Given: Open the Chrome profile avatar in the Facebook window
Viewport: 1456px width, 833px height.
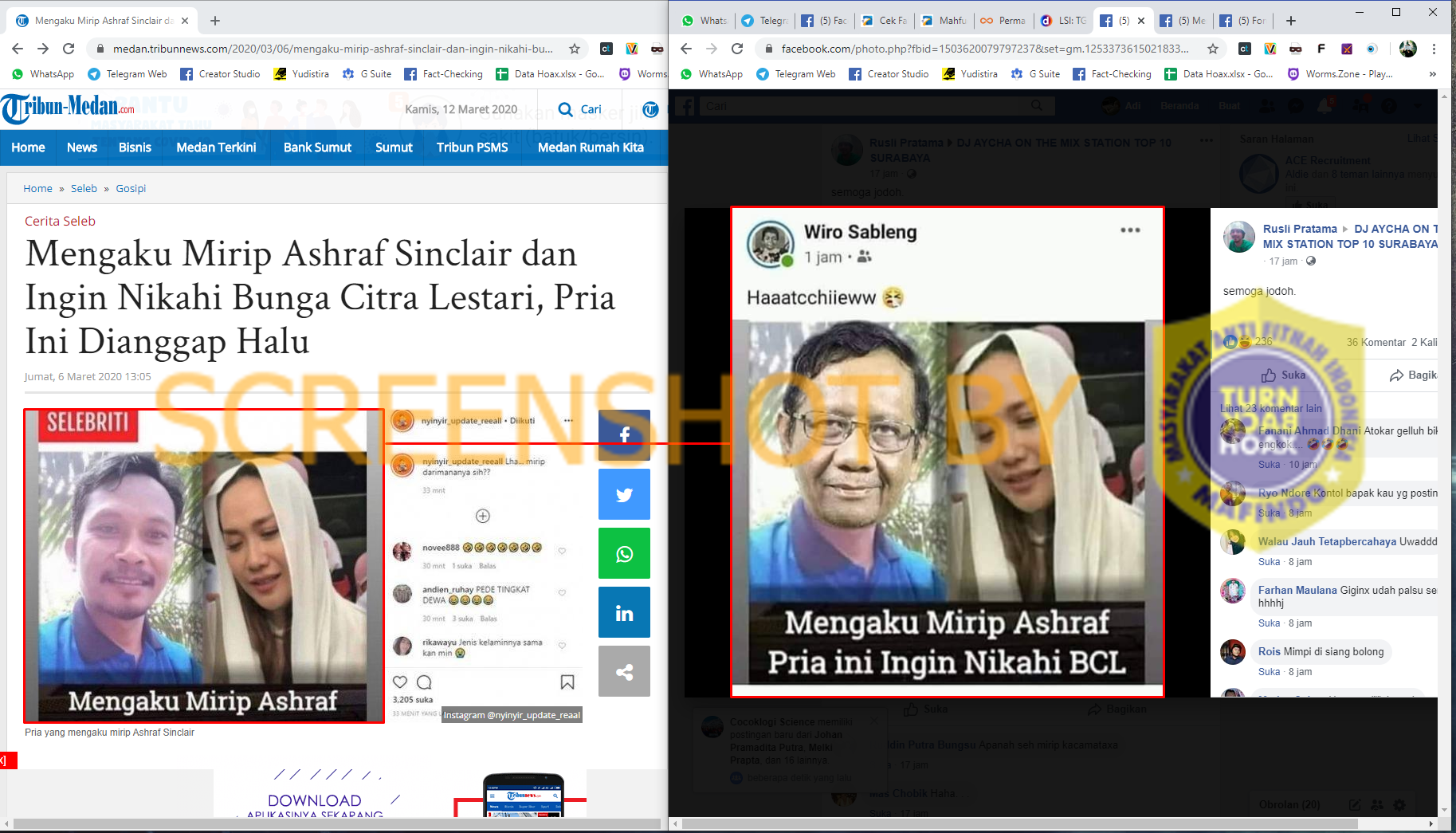Looking at the screenshot, I should [x=1408, y=49].
